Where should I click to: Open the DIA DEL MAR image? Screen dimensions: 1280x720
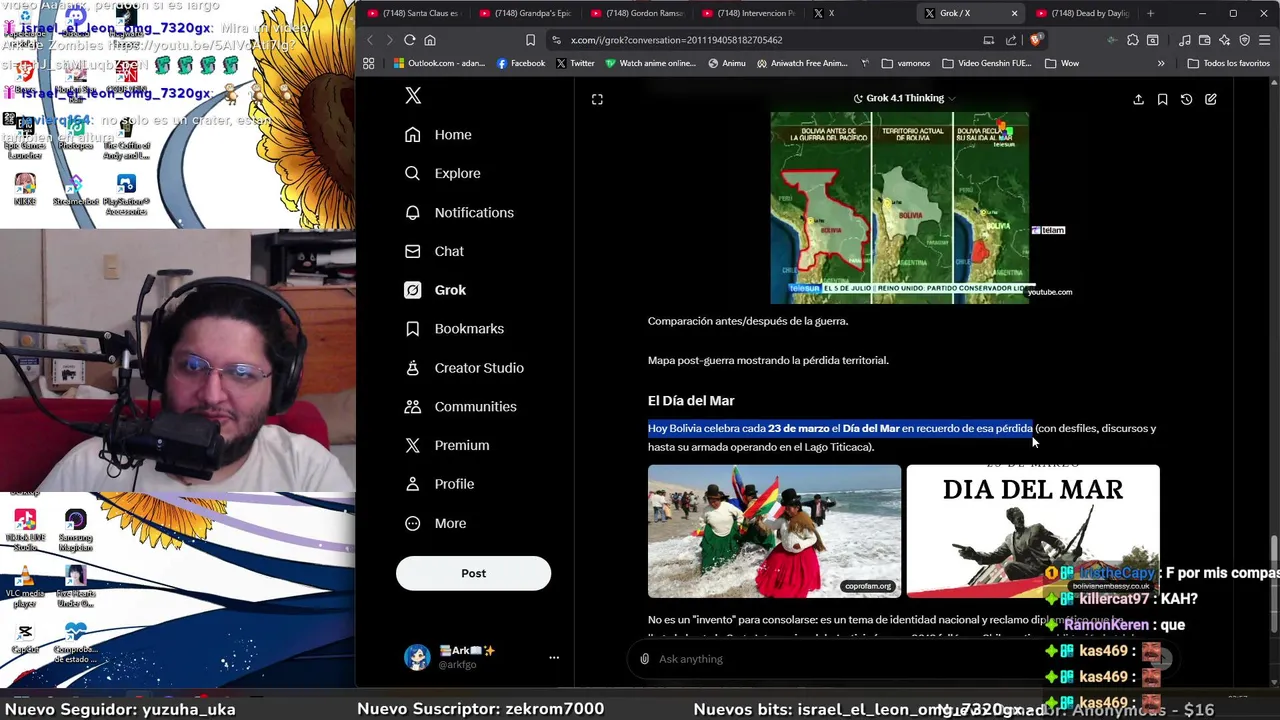point(1033,531)
